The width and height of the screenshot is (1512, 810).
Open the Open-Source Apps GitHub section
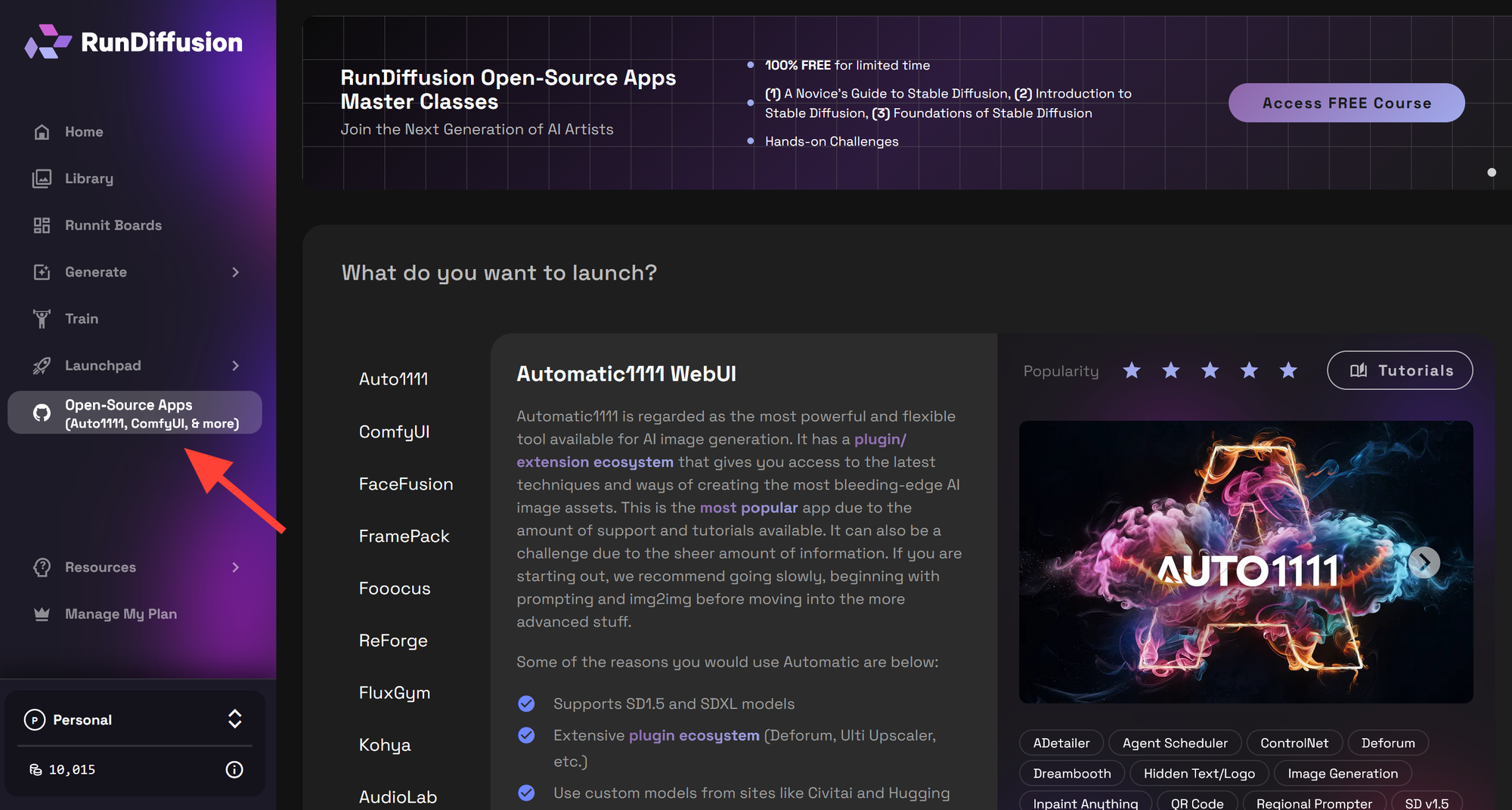[135, 413]
